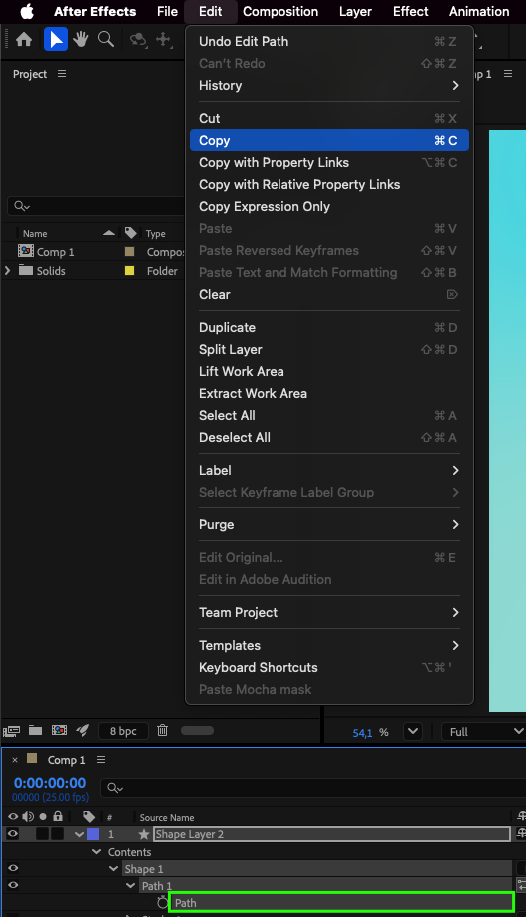Image resolution: width=526 pixels, height=917 pixels.
Task: Click the timeline label tag column header
Action: (x=89, y=817)
